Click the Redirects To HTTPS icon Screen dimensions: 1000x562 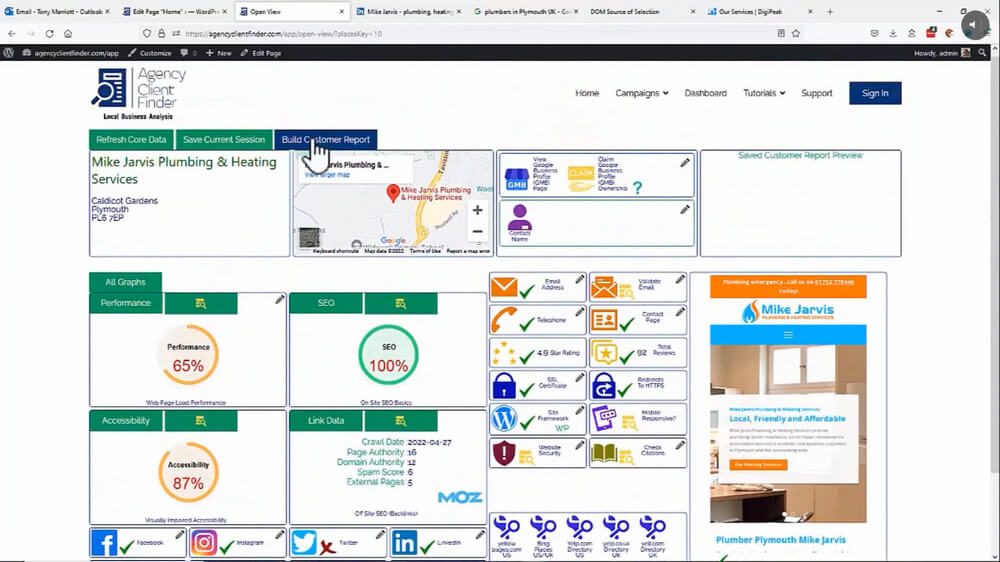click(603, 385)
